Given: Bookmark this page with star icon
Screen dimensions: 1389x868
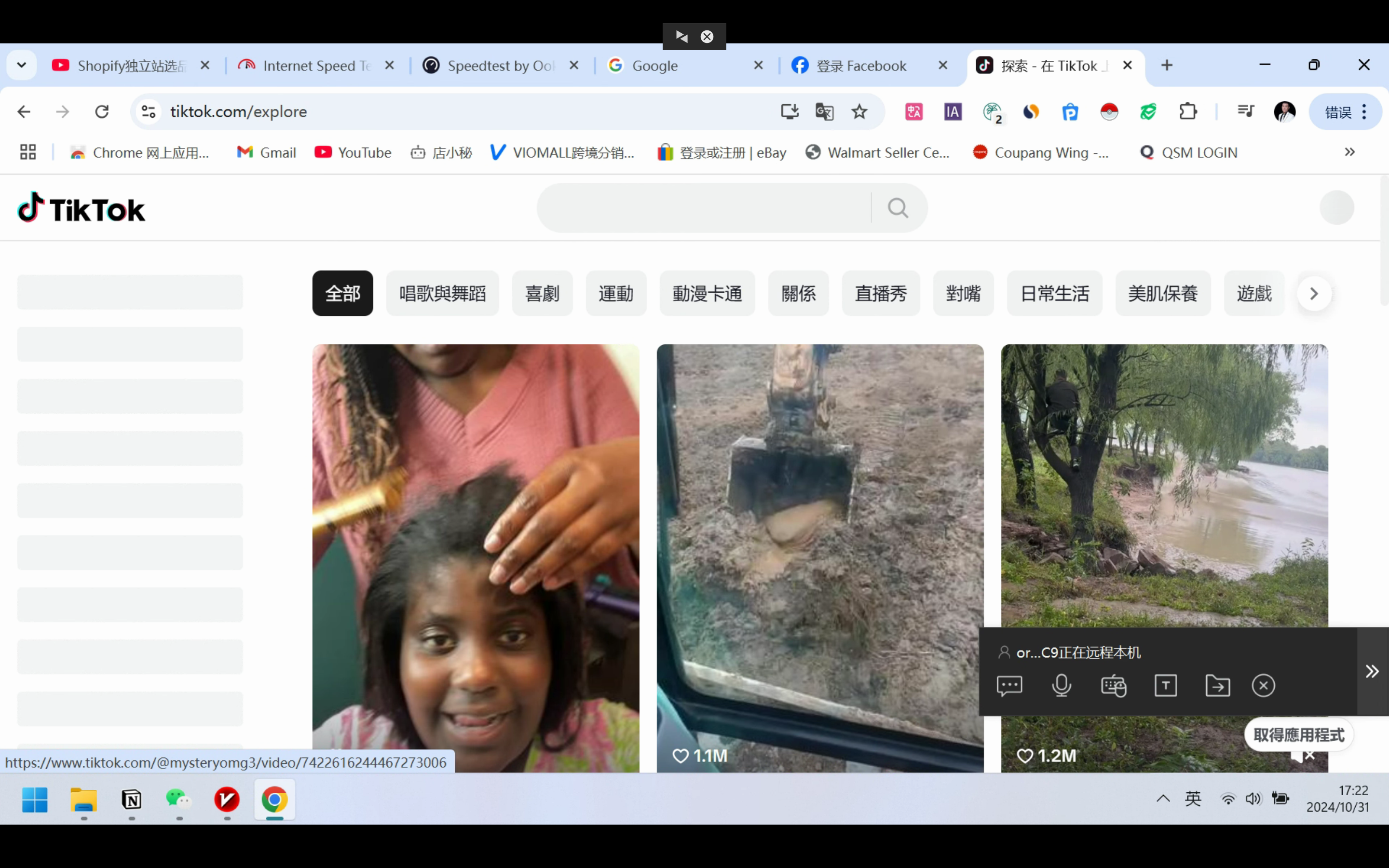Looking at the screenshot, I should coord(859,111).
